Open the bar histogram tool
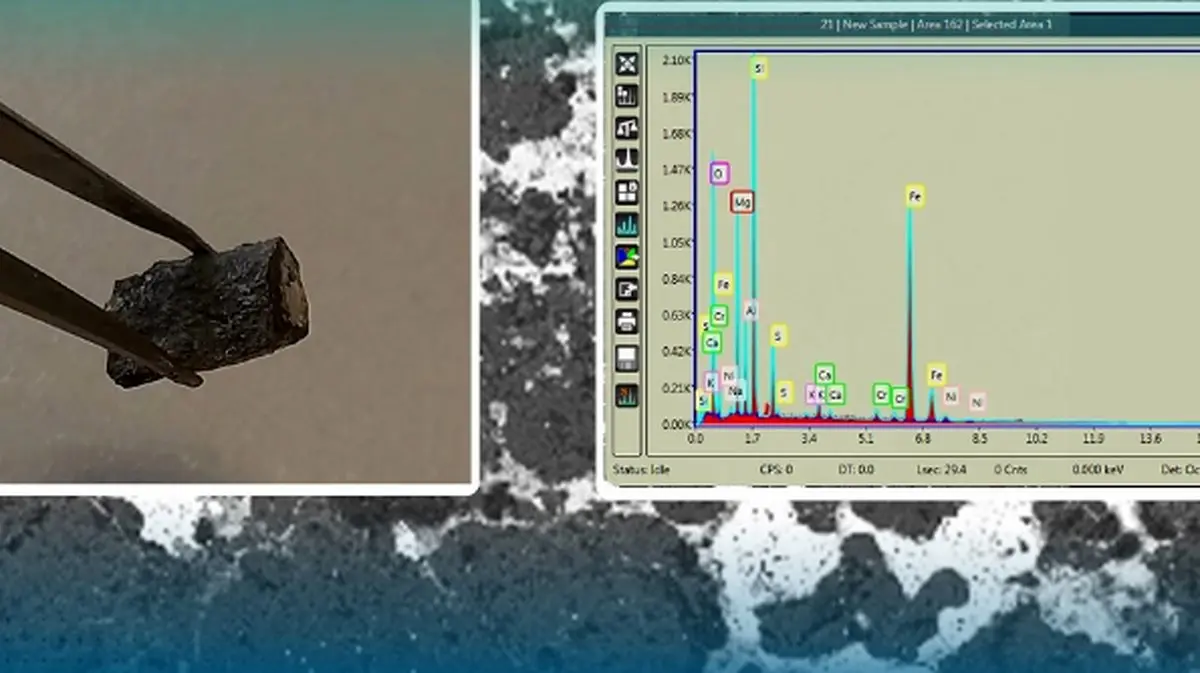Viewport: 1200px width, 673px height. point(627,96)
